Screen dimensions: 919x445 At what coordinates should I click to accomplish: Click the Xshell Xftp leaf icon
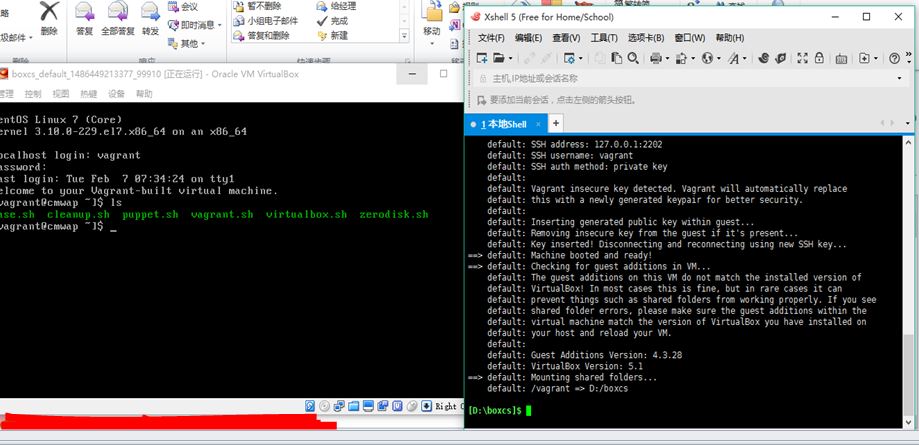(x=780, y=58)
